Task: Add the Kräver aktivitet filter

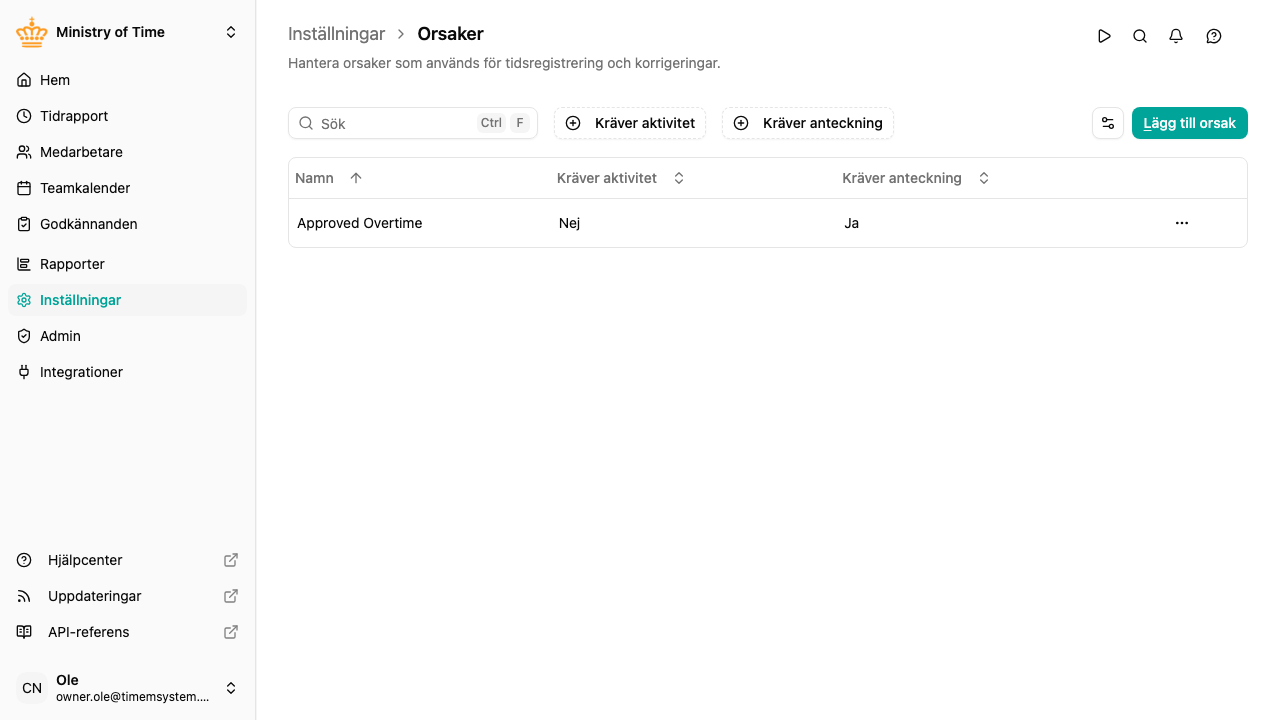Action: [x=630, y=123]
